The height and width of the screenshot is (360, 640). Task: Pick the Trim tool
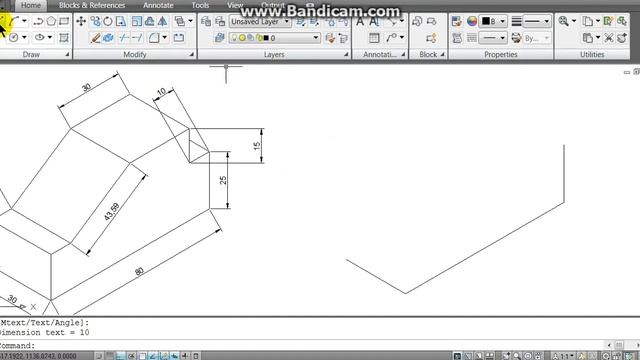pyautogui.click(x=124, y=38)
